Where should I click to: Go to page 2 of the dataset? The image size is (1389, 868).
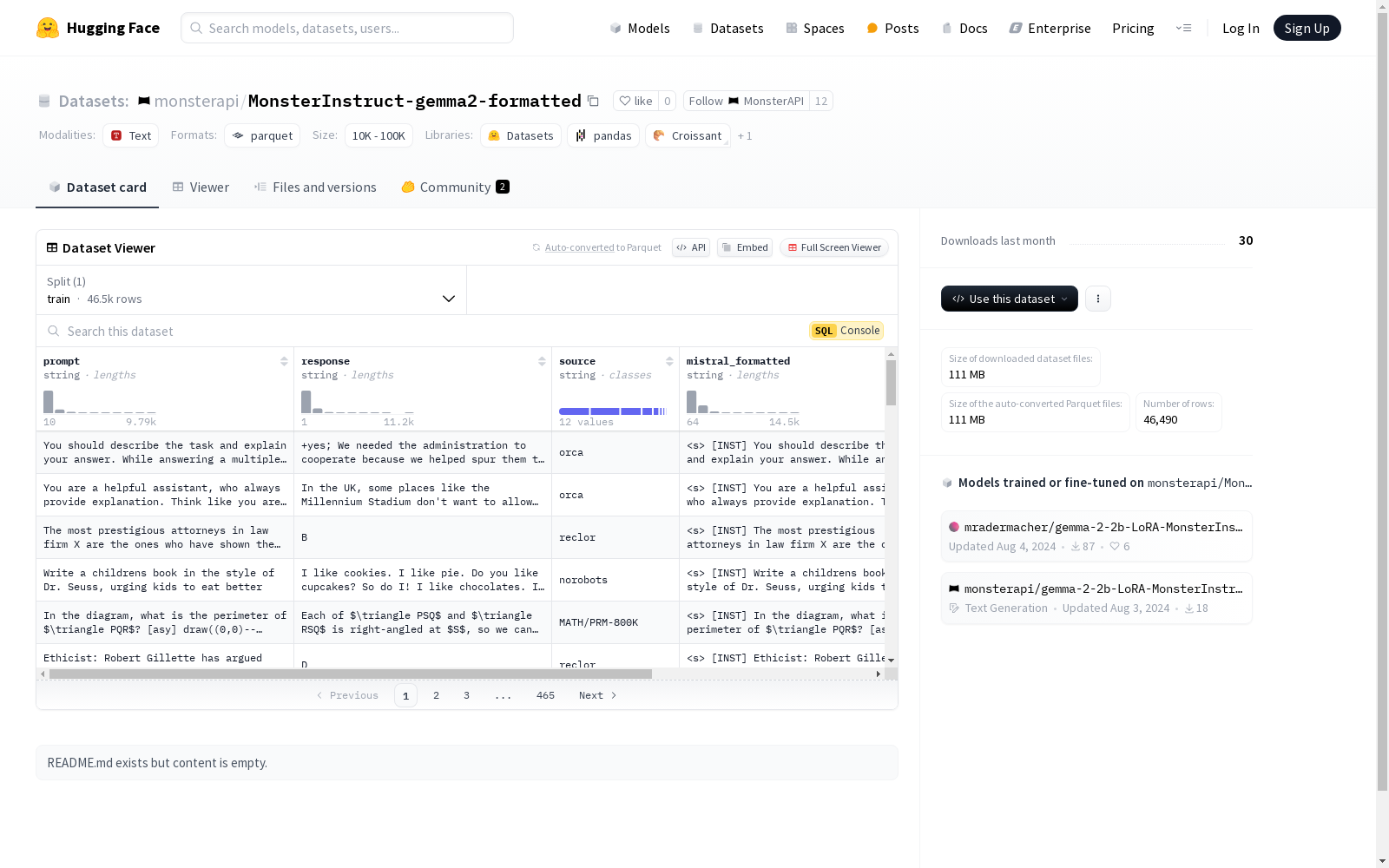click(436, 695)
